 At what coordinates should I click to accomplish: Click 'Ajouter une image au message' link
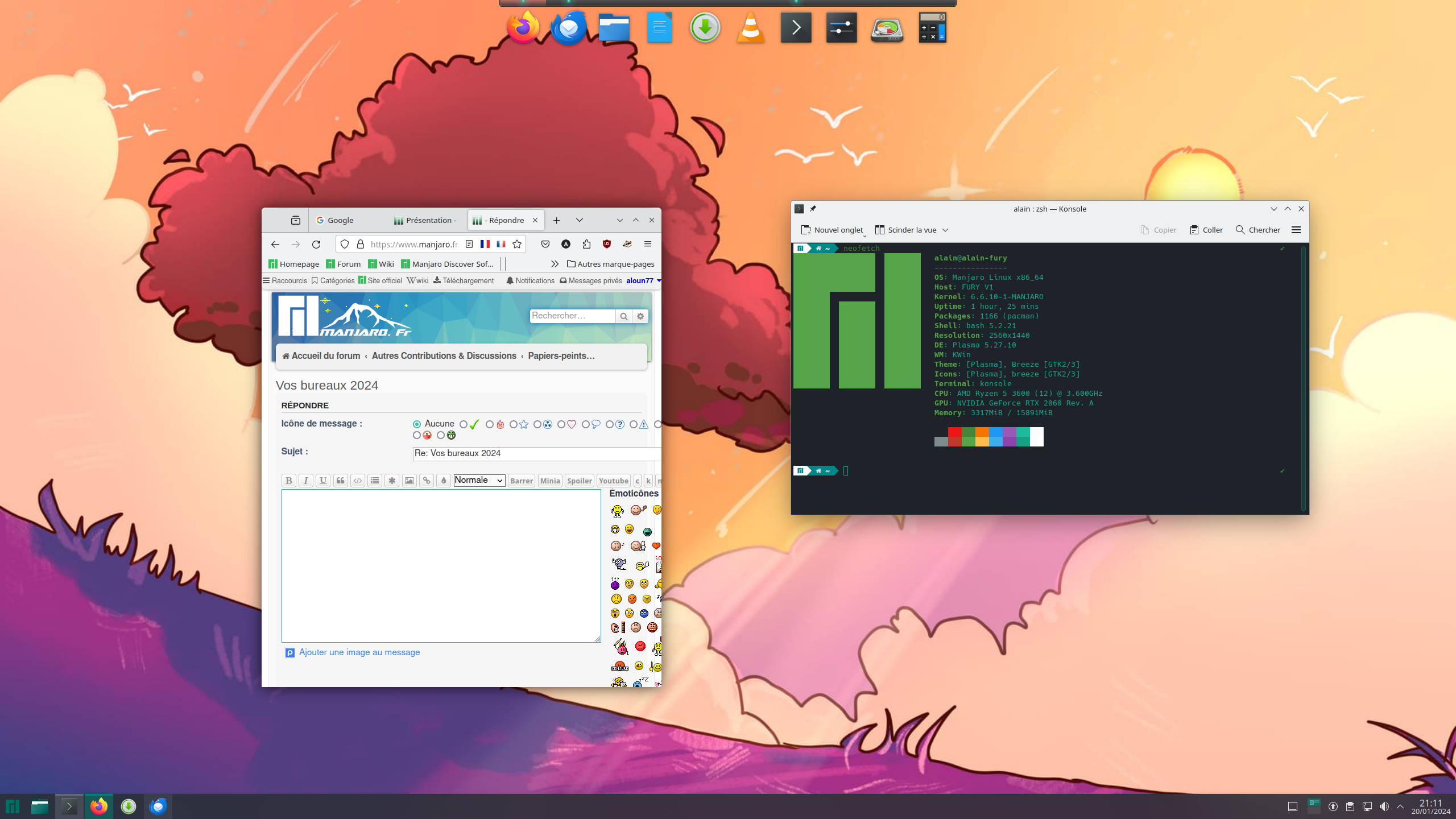359,652
